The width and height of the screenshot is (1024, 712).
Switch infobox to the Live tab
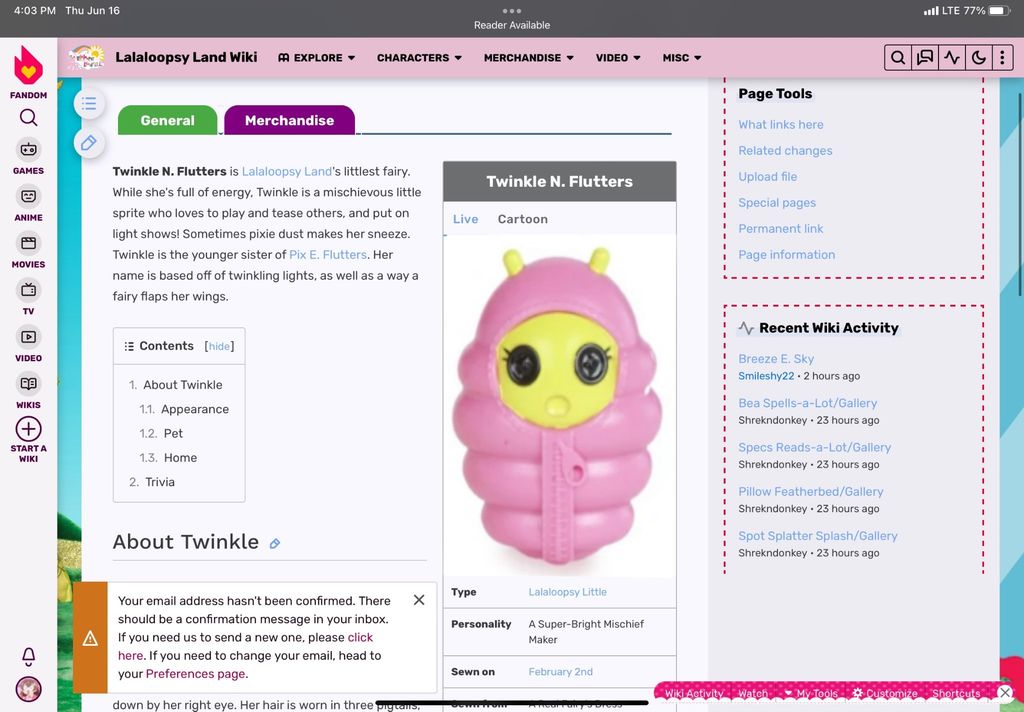466,219
